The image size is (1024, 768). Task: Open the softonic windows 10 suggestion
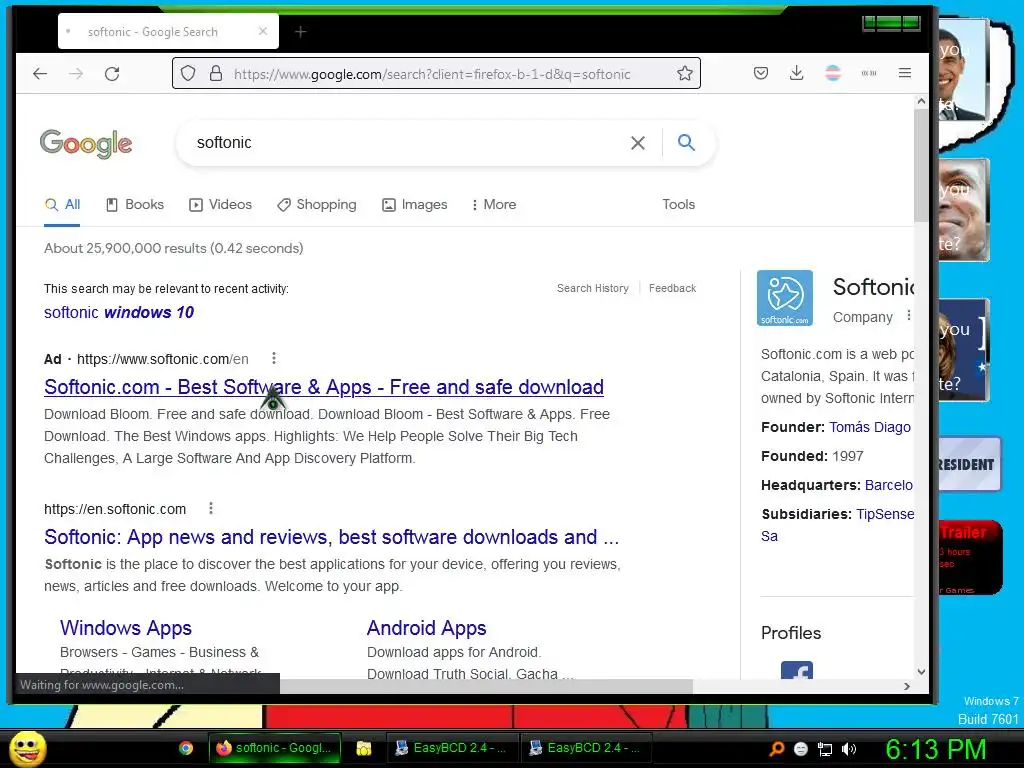pos(119,312)
